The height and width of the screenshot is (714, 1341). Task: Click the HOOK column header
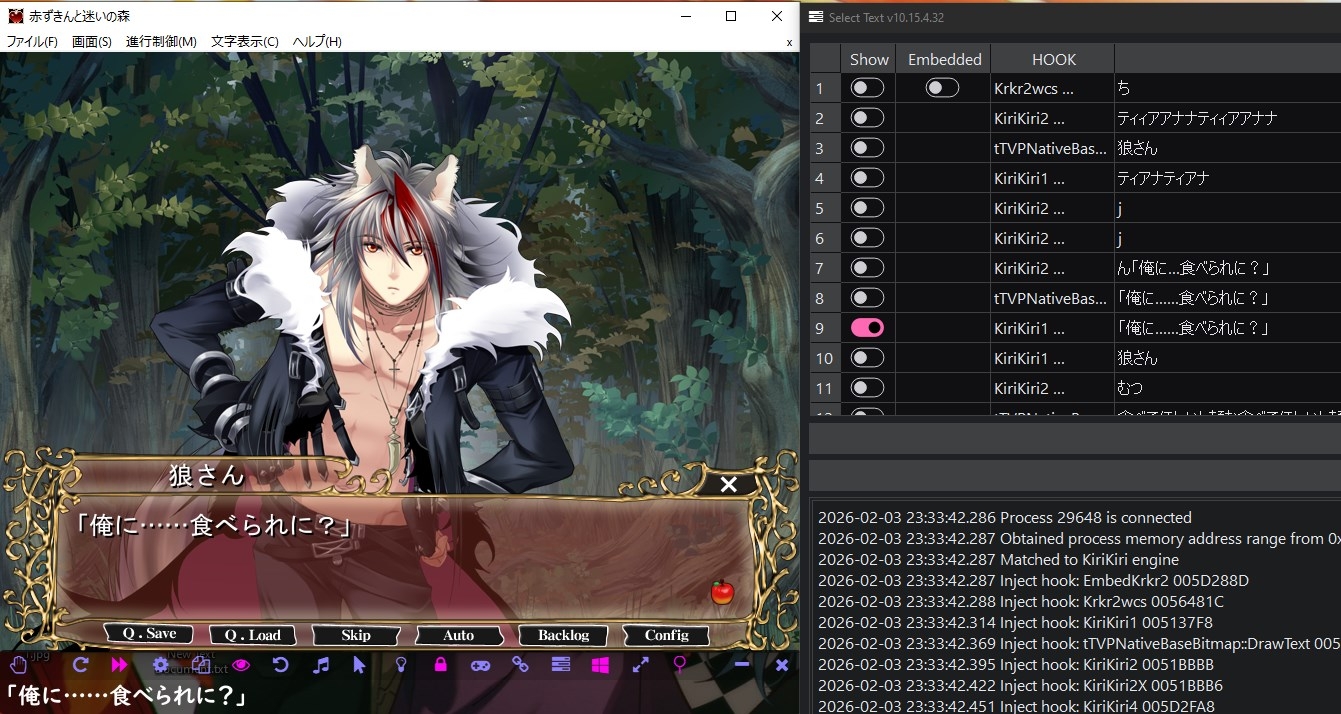1053,59
